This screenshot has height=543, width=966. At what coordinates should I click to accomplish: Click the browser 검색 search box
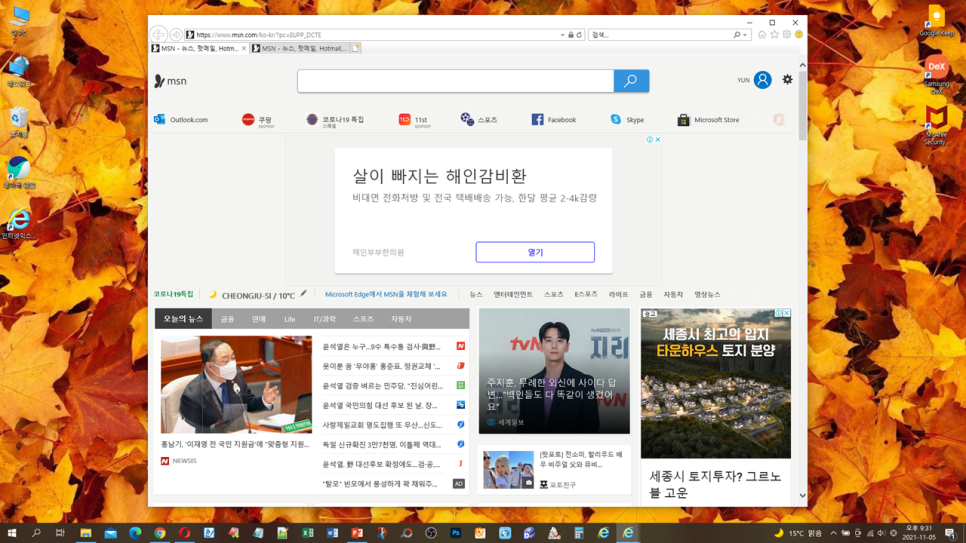pos(661,35)
